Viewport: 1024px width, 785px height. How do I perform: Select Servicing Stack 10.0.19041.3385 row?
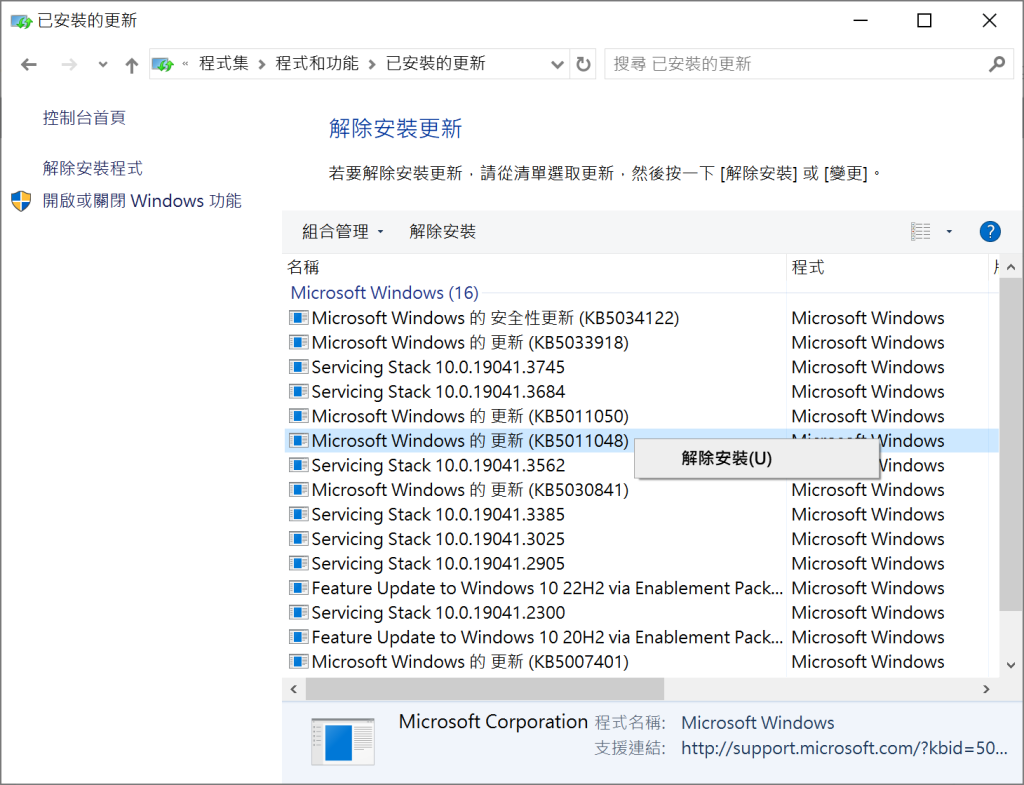(642, 515)
